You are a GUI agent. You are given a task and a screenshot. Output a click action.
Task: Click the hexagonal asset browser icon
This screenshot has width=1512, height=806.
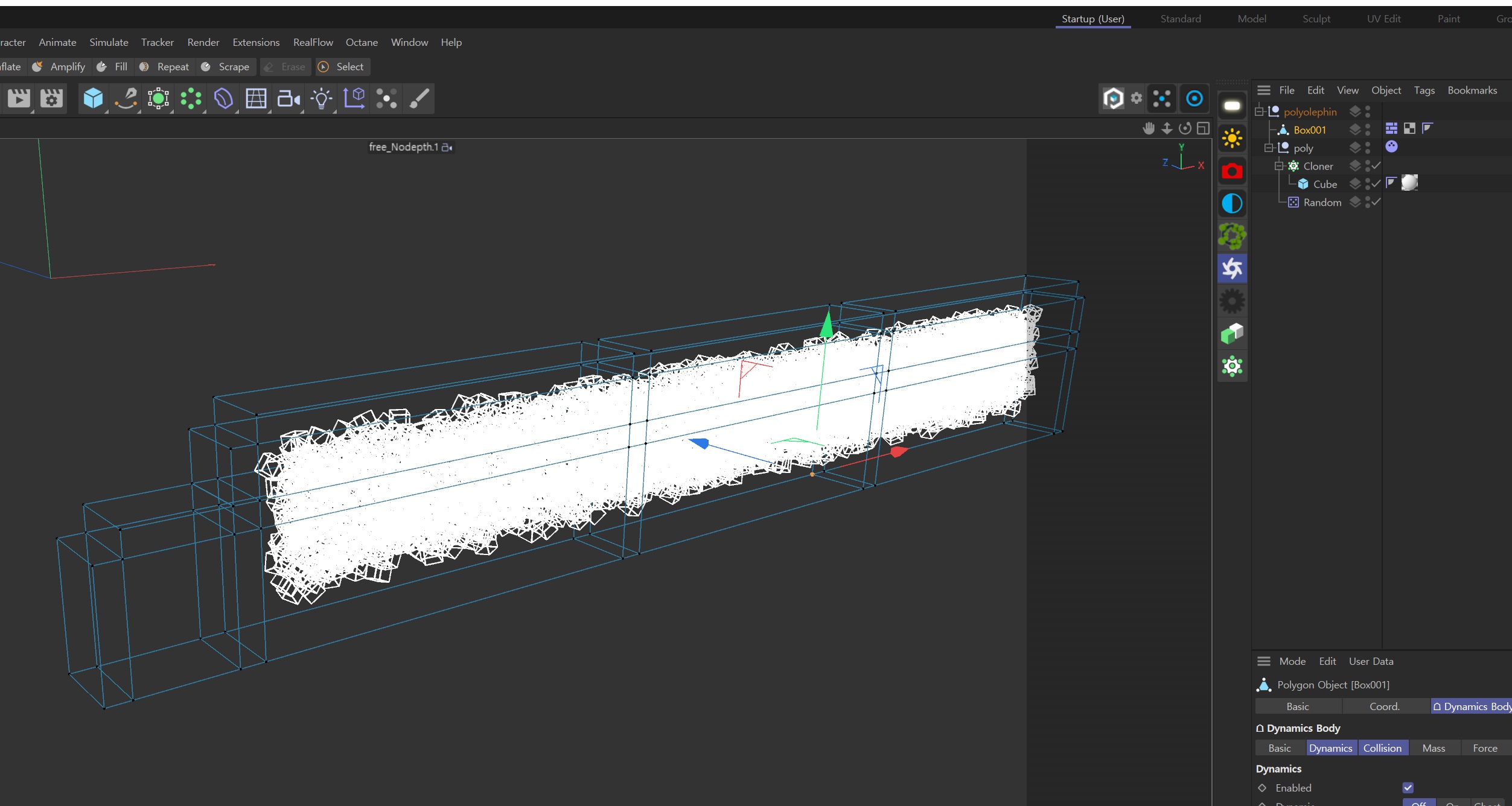tap(1113, 98)
